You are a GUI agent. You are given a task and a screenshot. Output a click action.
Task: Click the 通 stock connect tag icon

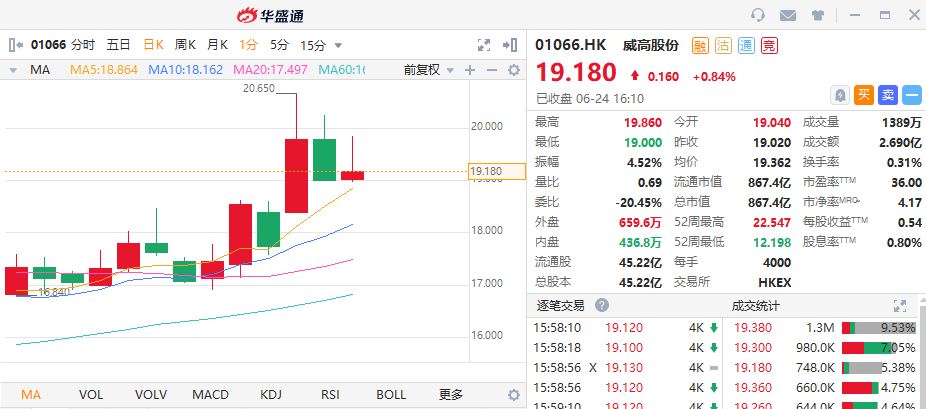point(746,45)
